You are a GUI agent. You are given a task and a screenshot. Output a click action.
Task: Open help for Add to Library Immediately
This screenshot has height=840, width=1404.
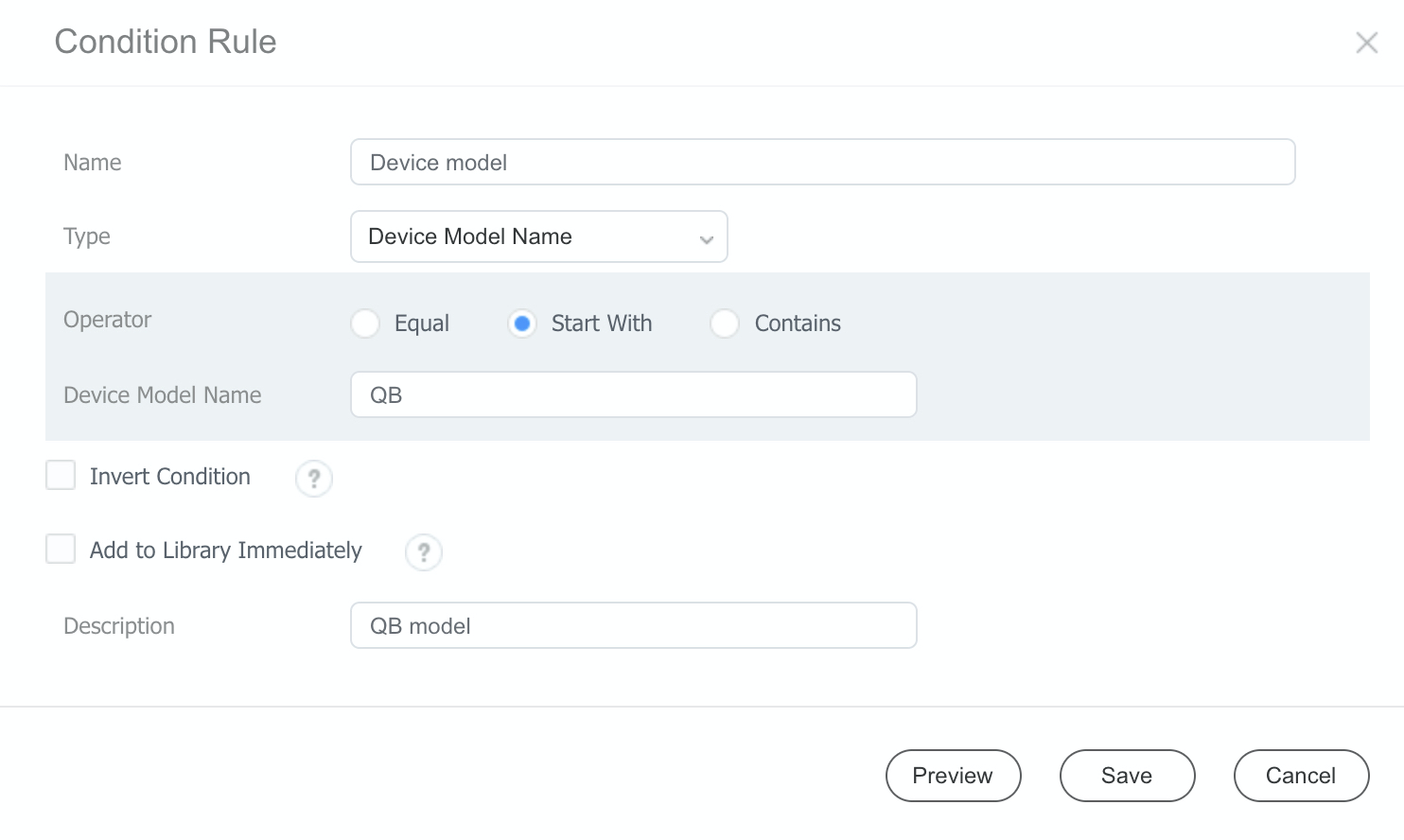(424, 552)
